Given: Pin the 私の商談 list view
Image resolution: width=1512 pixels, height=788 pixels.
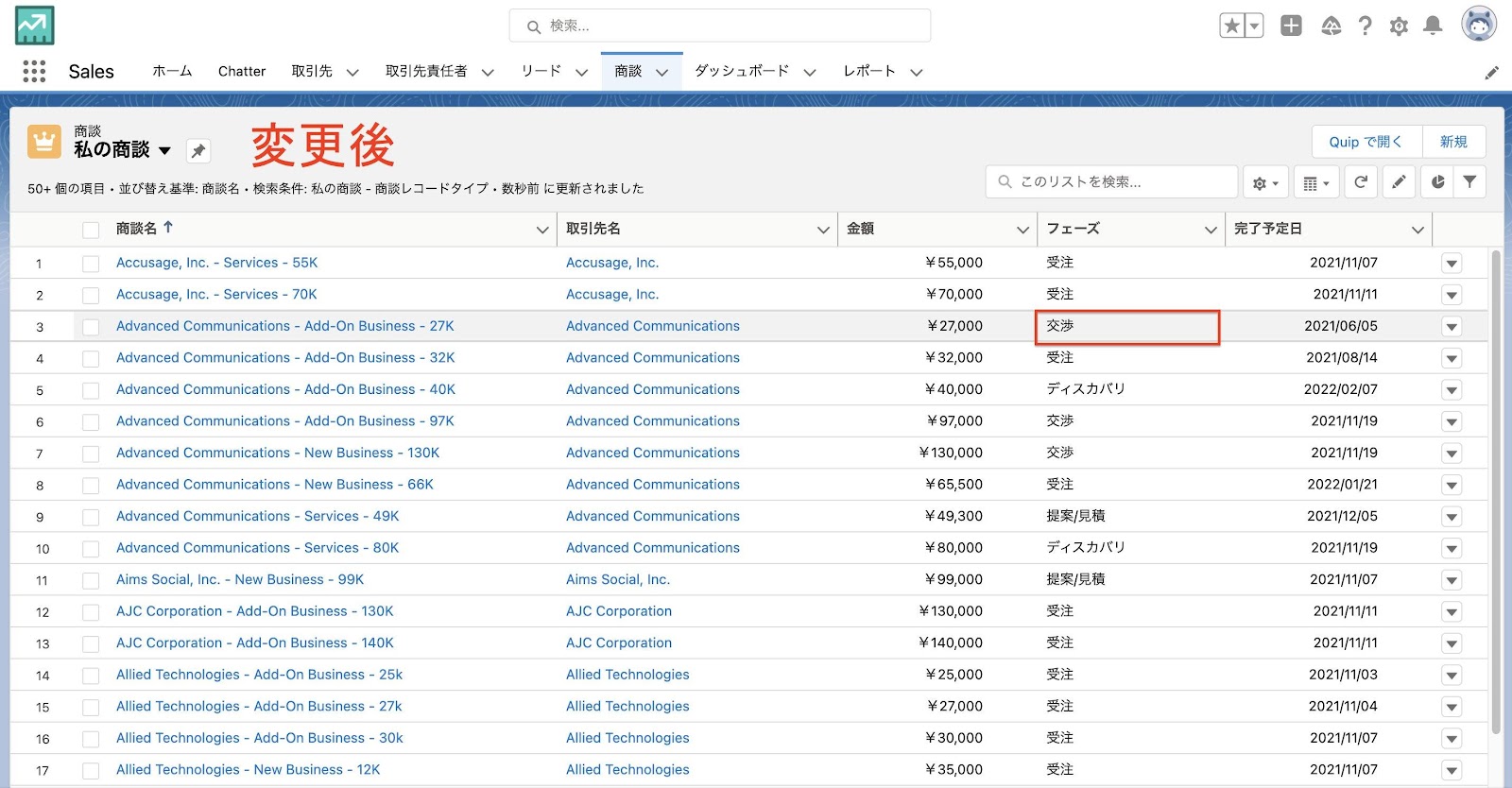Looking at the screenshot, I should [x=198, y=150].
